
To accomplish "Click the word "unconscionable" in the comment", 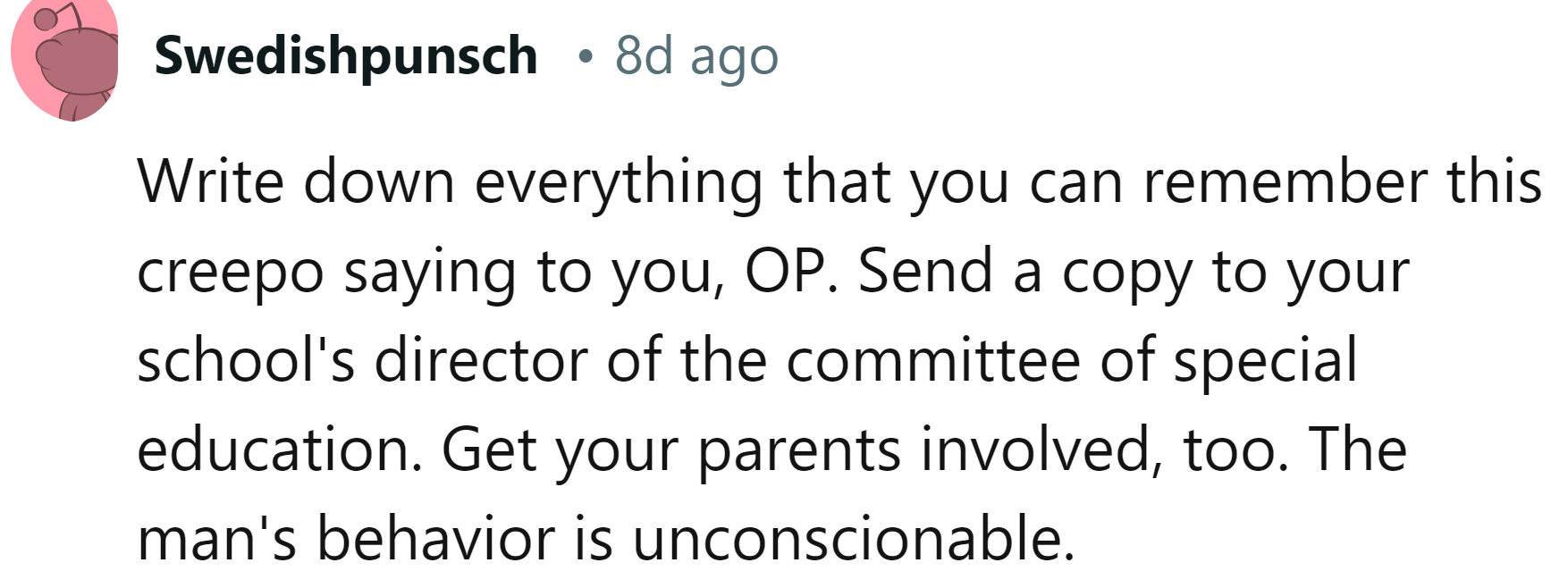I will click(853, 539).
